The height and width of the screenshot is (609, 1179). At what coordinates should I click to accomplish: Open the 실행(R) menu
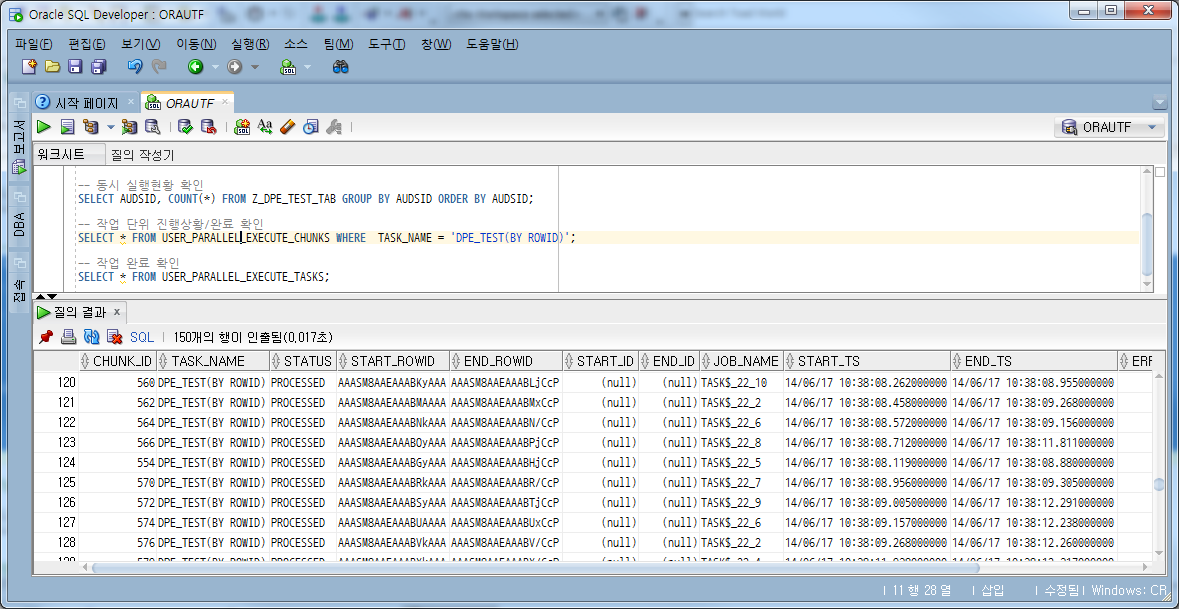(x=250, y=44)
